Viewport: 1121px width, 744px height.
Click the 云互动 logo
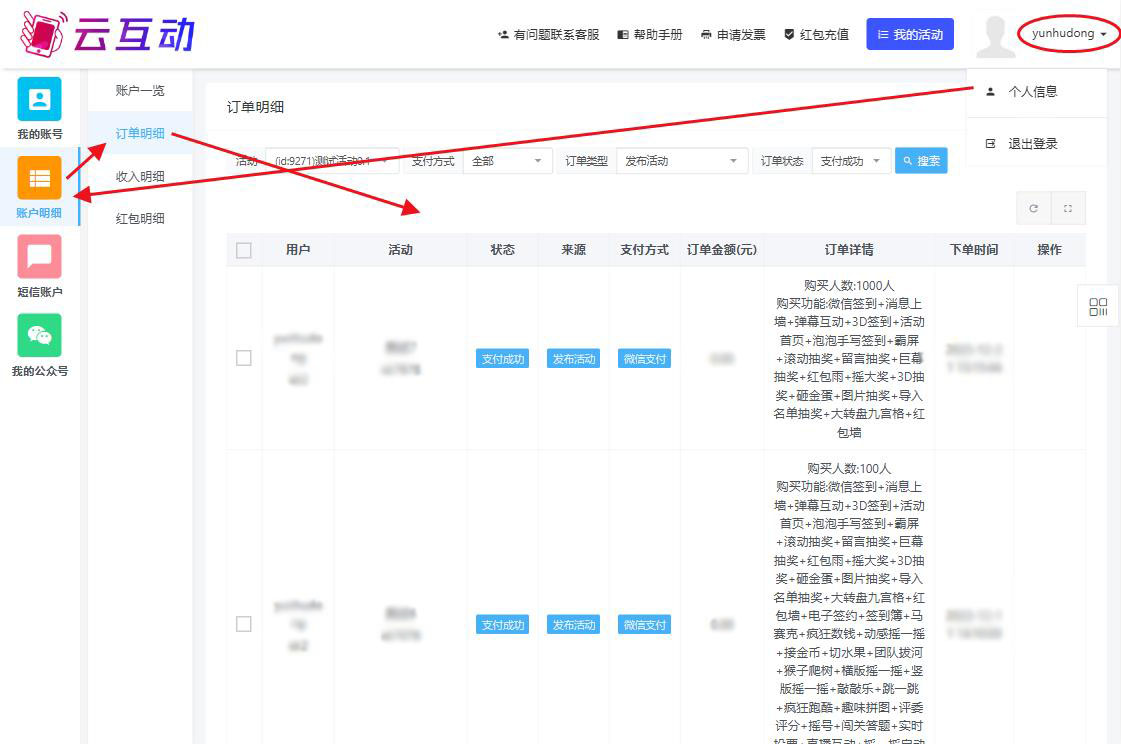point(107,34)
